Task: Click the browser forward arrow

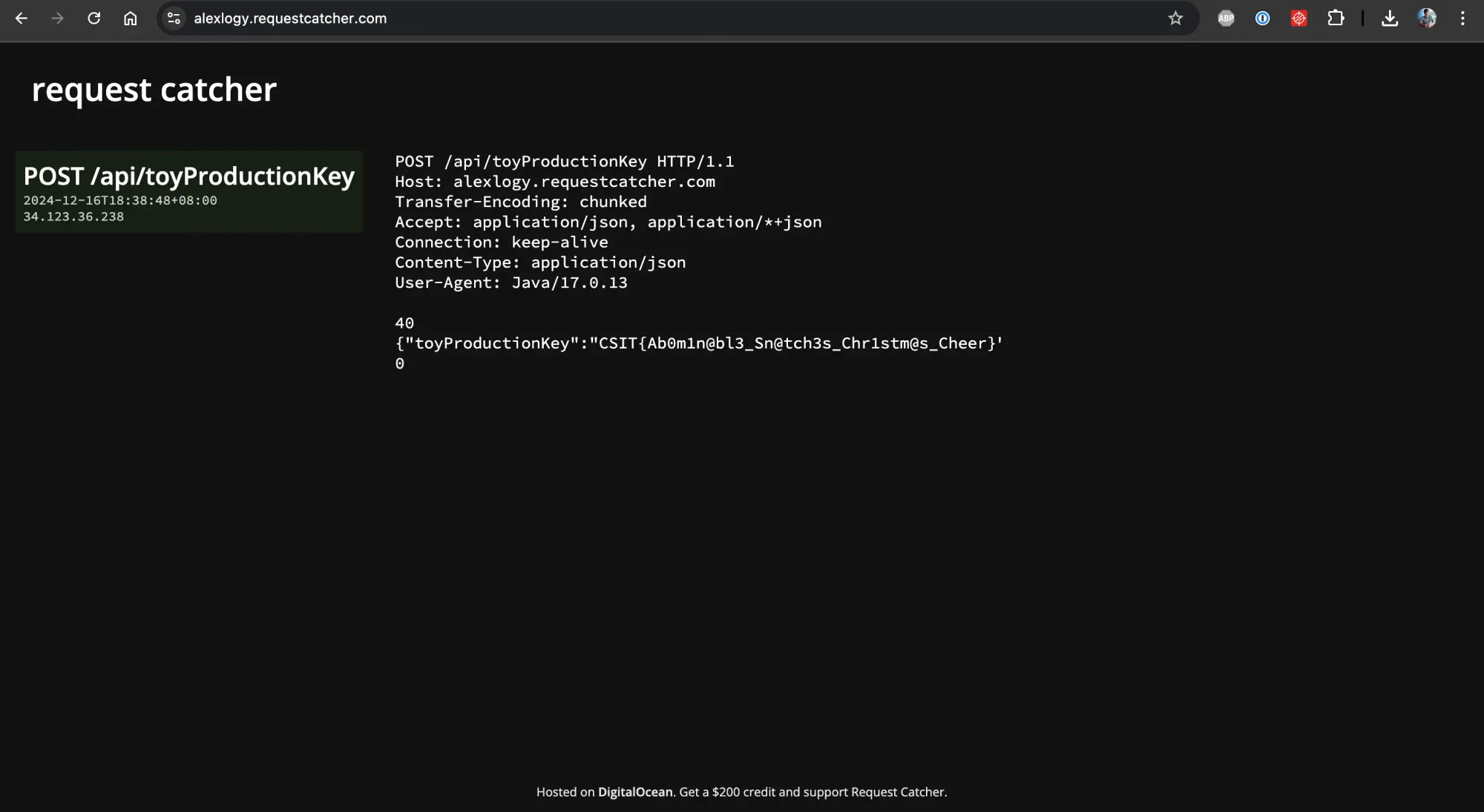Action: [57, 19]
